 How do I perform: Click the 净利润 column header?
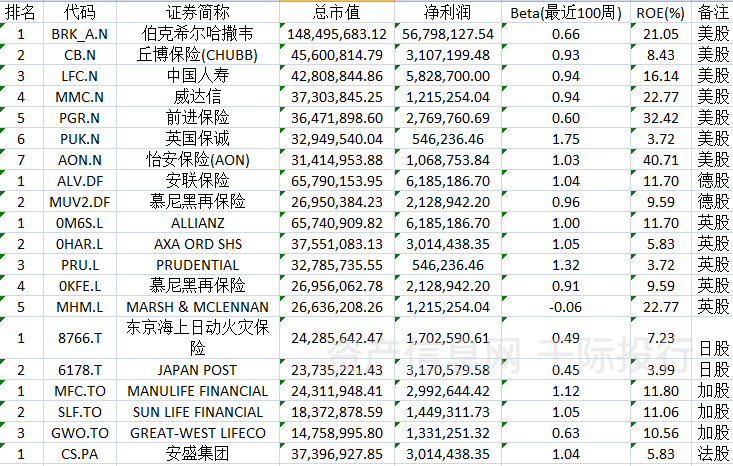coord(447,12)
